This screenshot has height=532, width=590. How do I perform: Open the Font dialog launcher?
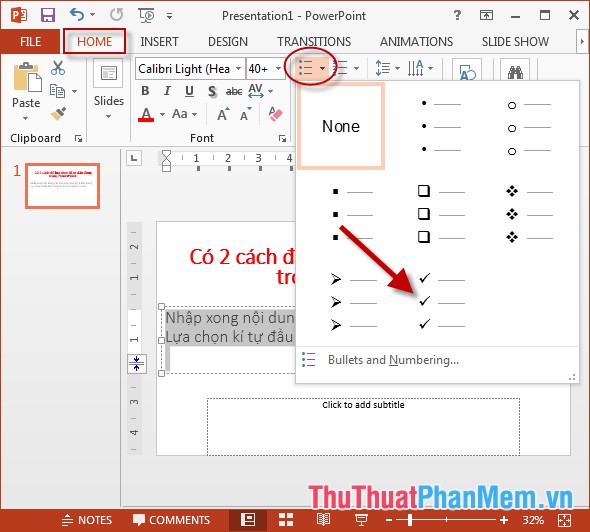[282, 138]
